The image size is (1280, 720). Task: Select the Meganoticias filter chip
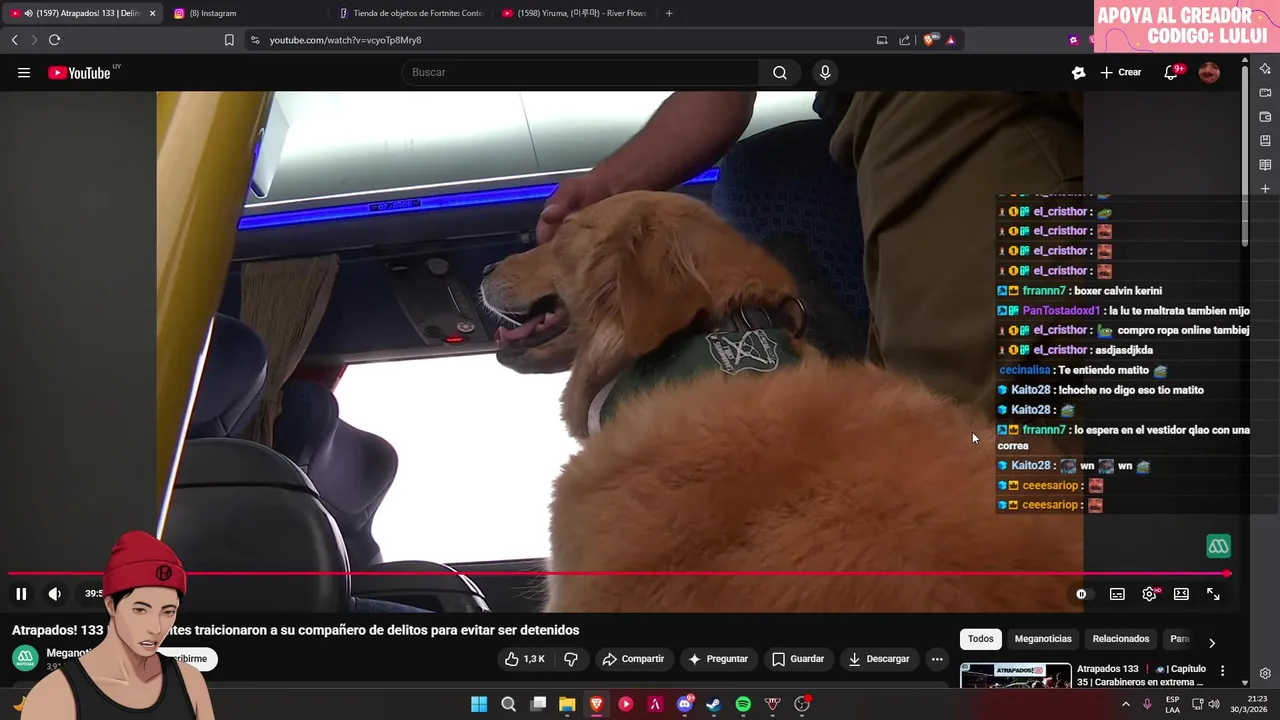pos(1043,639)
